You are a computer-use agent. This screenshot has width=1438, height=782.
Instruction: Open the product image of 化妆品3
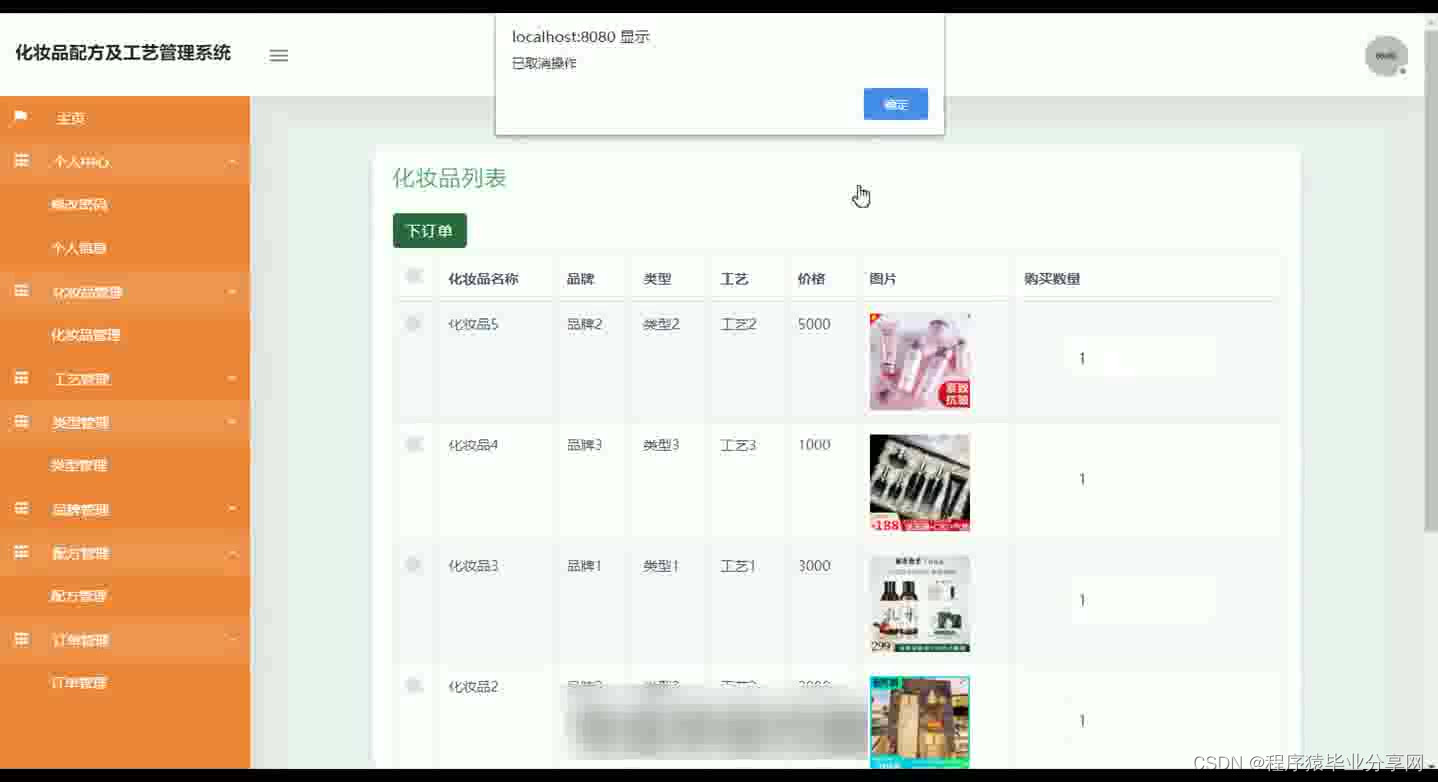(x=920, y=603)
